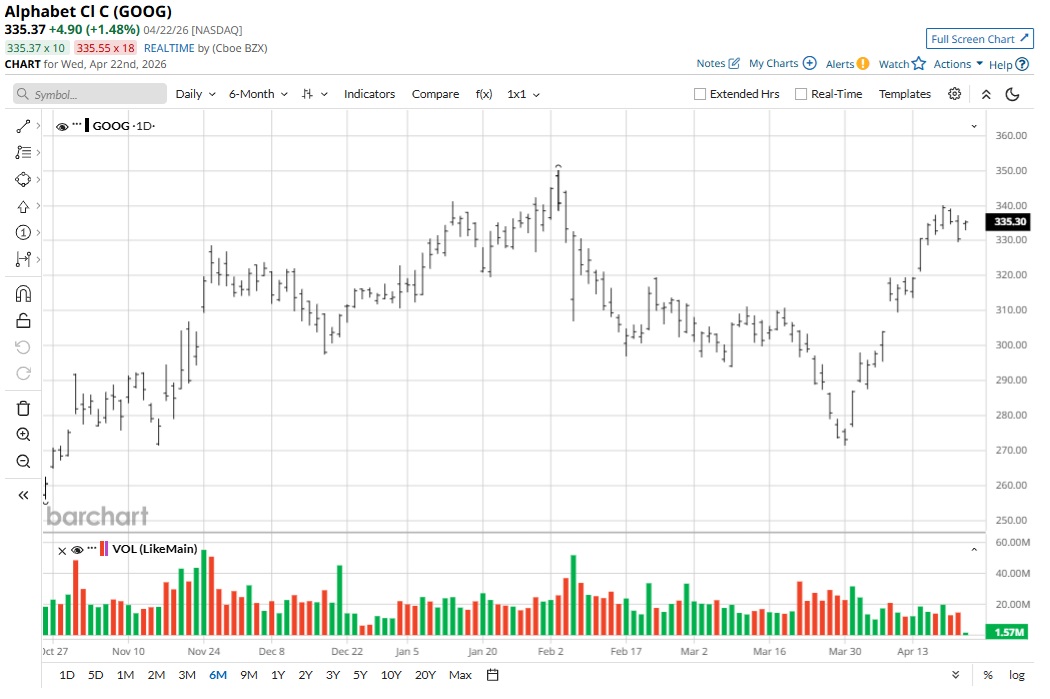The image size is (1050, 699).
Task: Select the 5D time range
Action: coord(96,675)
